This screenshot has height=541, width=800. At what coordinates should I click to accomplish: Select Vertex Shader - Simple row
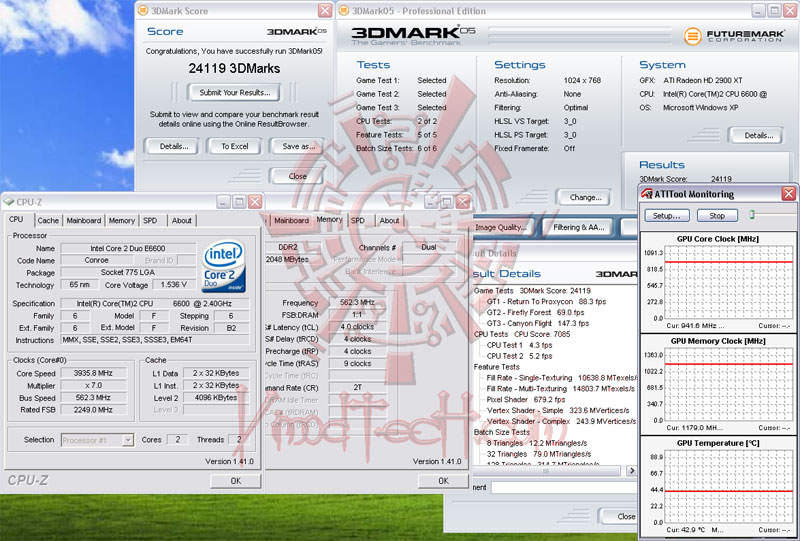coord(558,410)
